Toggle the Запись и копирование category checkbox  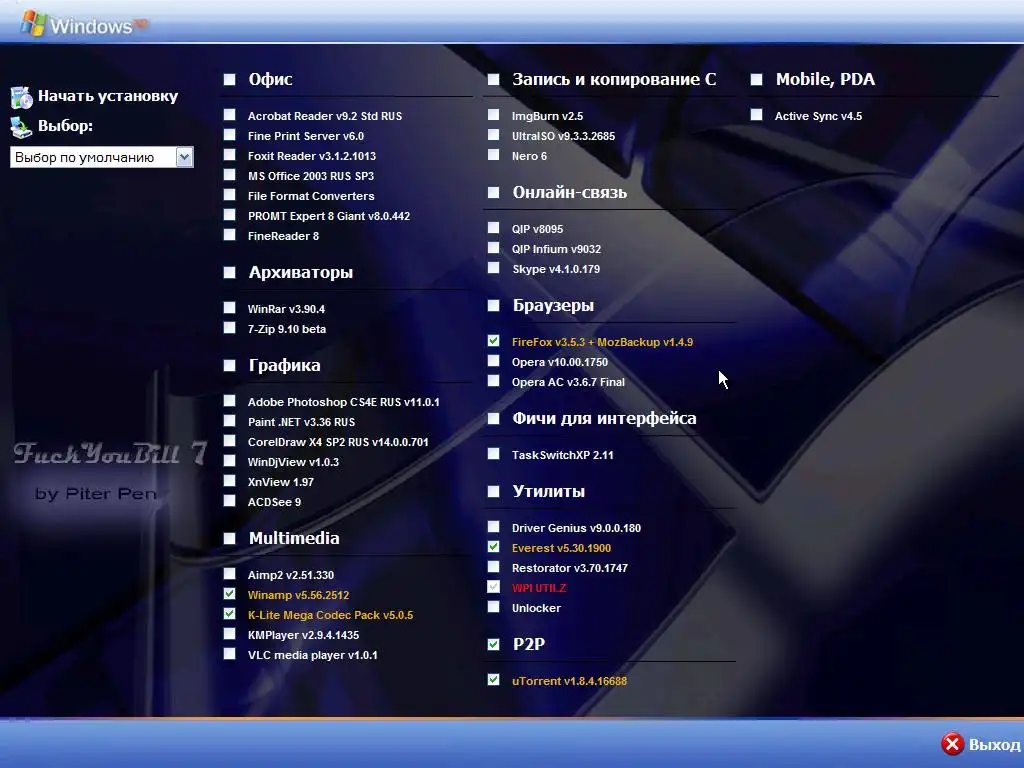494,80
